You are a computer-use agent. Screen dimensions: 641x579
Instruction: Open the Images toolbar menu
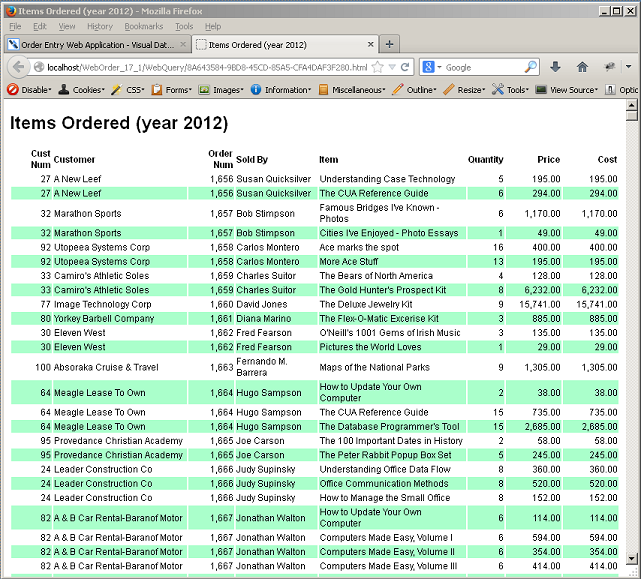coord(221,90)
